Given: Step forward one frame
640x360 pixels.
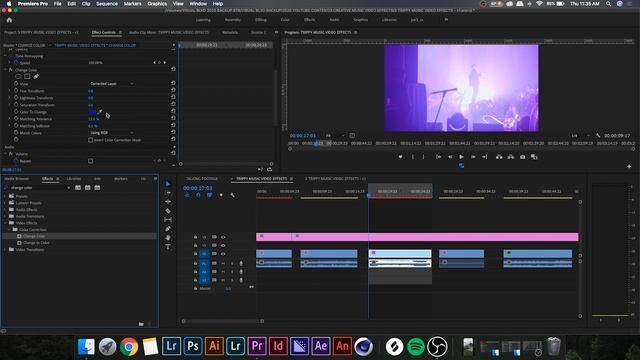Looking at the screenshot, I should (473, 157).
